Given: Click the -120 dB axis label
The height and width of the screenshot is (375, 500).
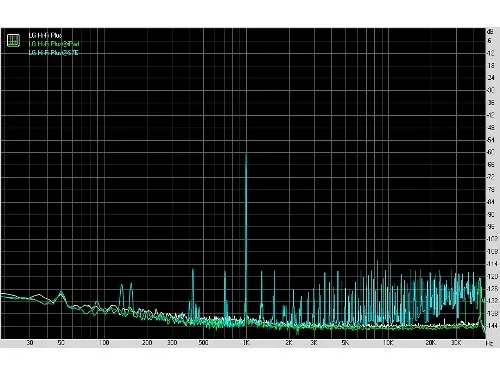Looking at the screenshot, I should click(492, 276).
